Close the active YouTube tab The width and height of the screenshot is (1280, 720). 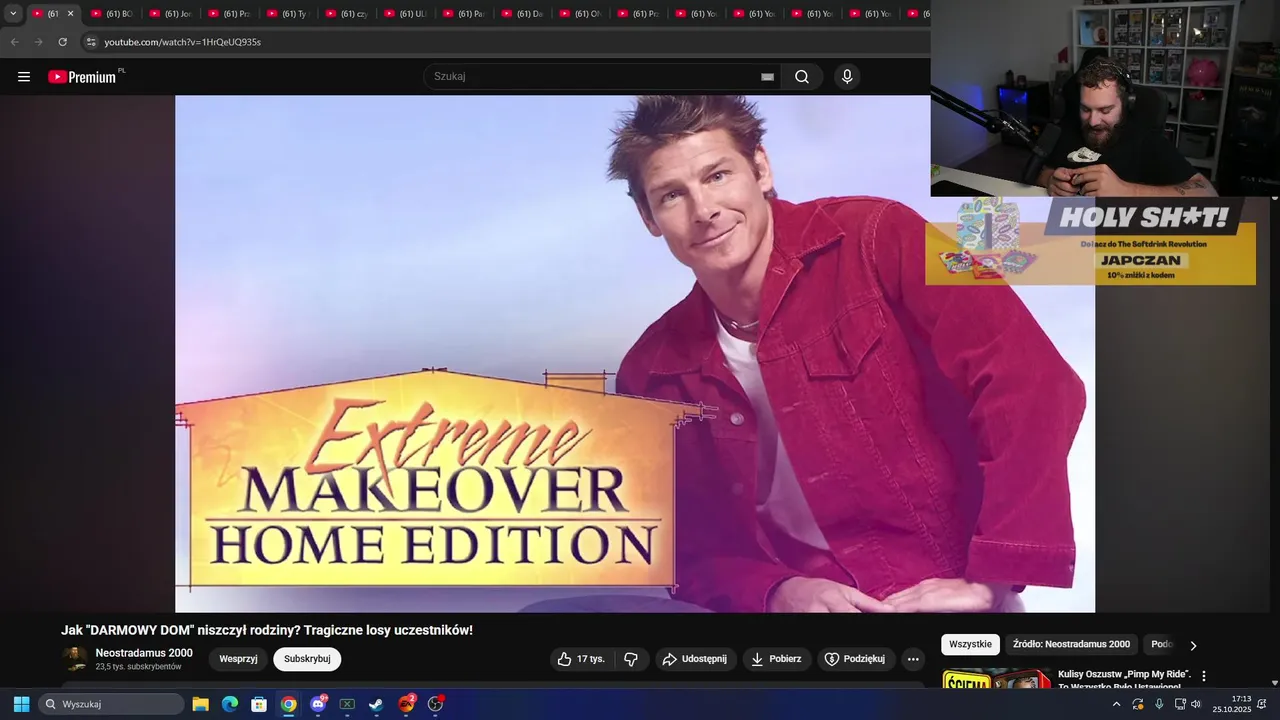point(70,14)
